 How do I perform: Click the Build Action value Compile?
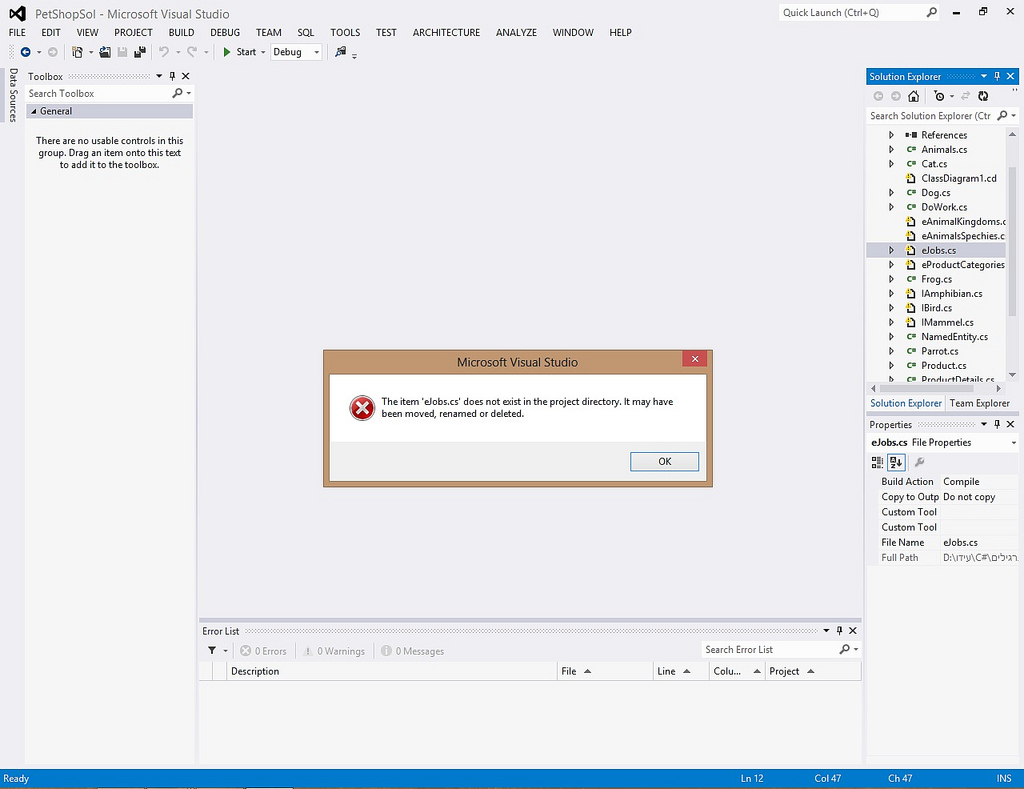pyautogui.click(x=961, y=481)
